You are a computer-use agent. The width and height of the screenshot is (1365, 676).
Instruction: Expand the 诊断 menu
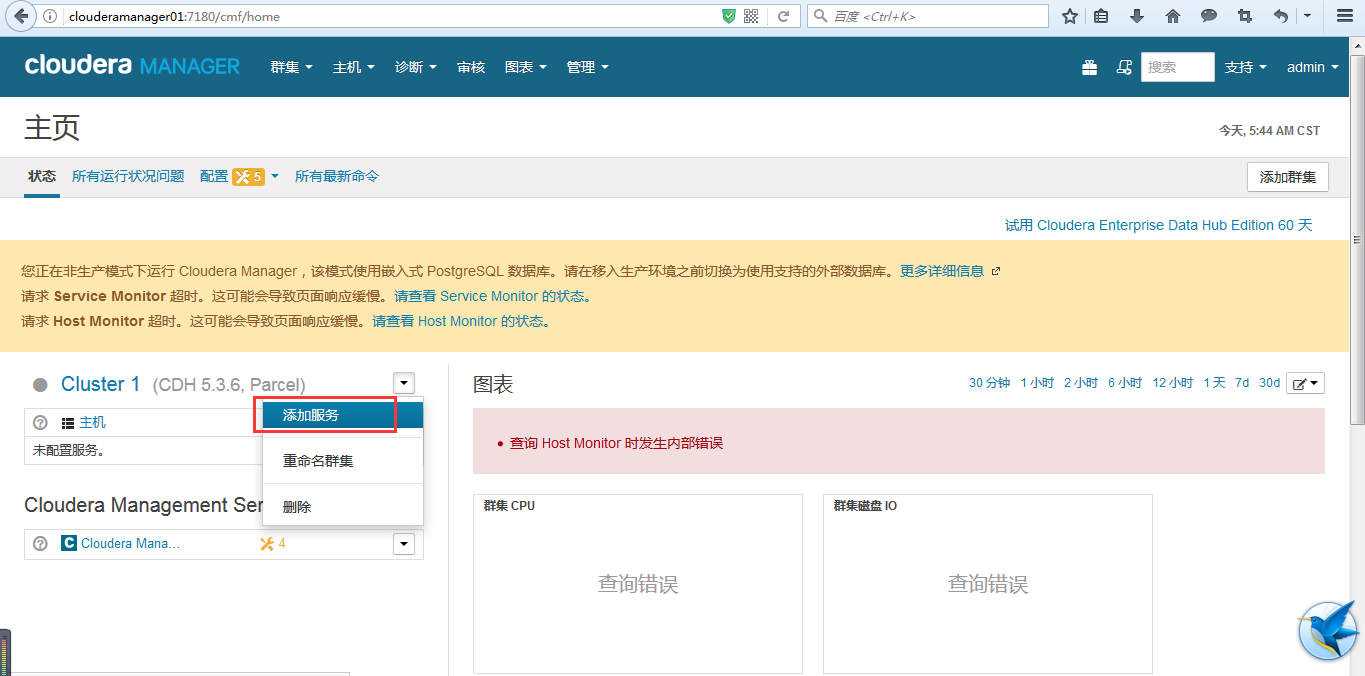point(416,67)
